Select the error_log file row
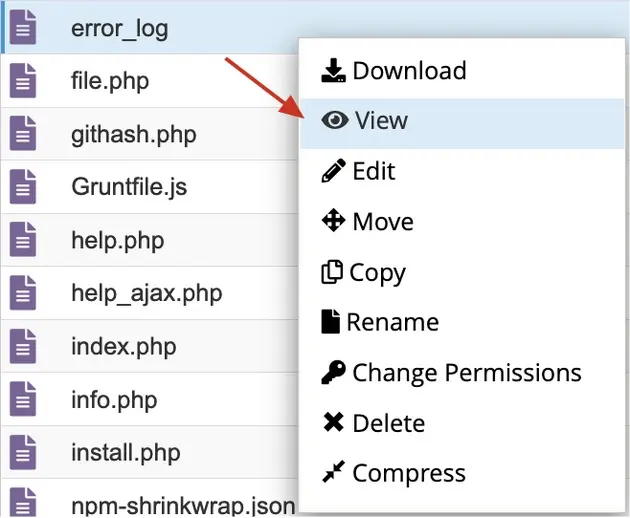This screenshot has height=518, width=630. point(119,28)
